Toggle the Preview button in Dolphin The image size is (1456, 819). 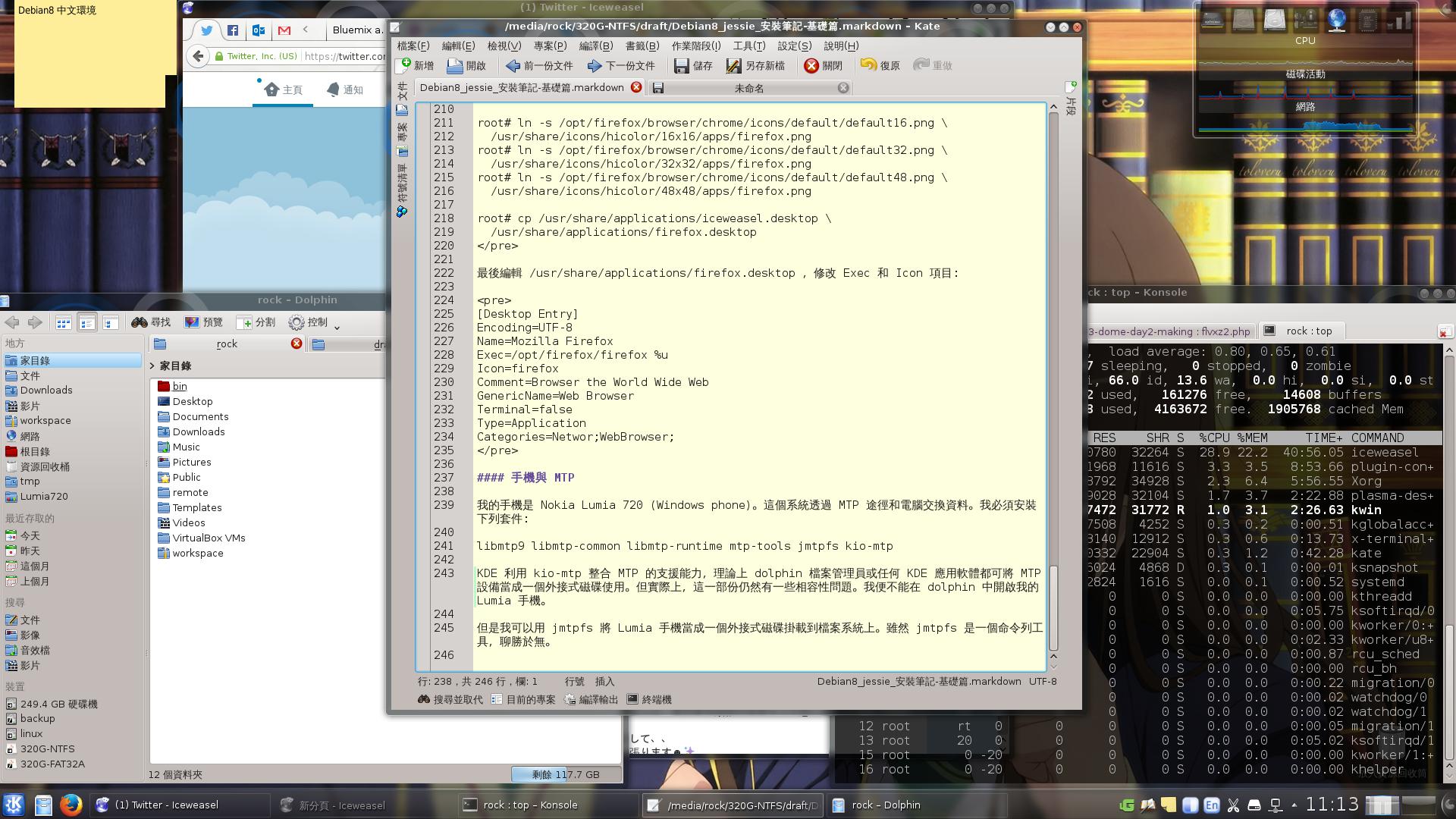[203, 322]
